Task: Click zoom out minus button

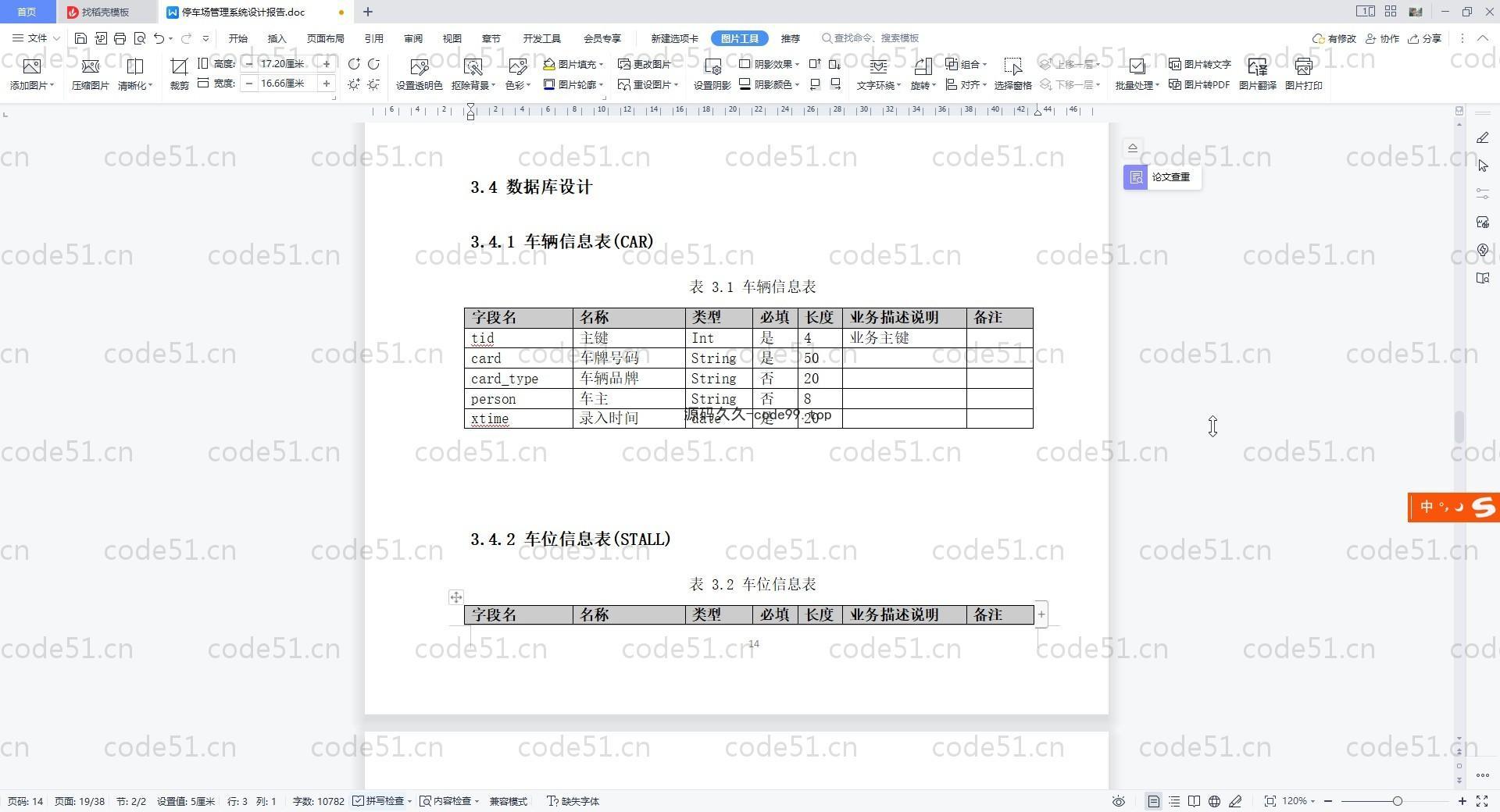Action: pyautogui.click(x=1328, y=801)
